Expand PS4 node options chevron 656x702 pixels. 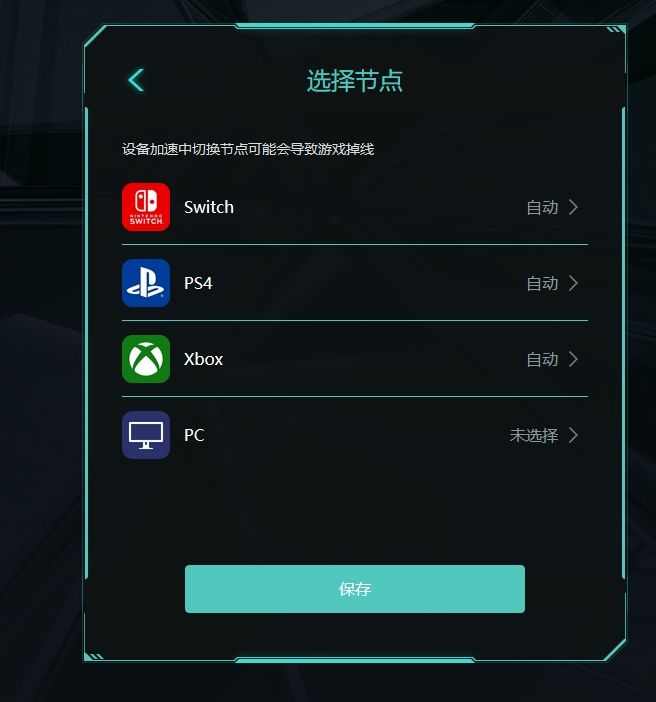point(574,283)
